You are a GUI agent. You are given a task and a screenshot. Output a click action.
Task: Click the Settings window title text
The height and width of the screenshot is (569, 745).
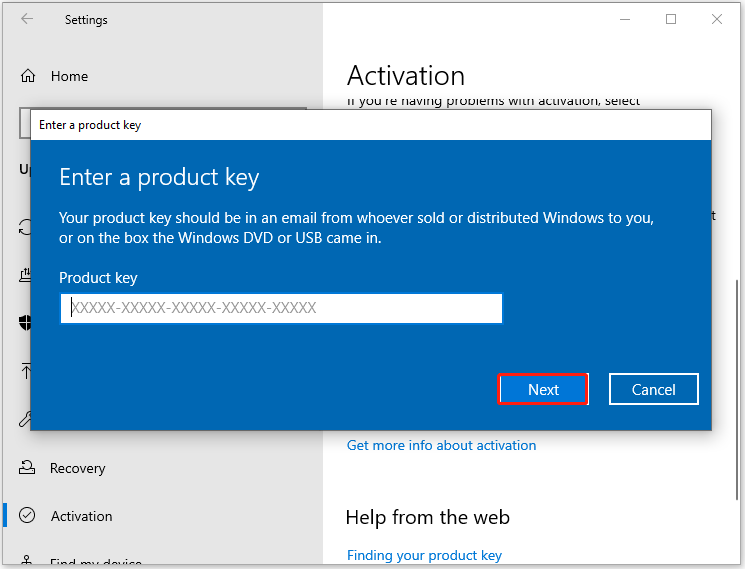(86, 19)
